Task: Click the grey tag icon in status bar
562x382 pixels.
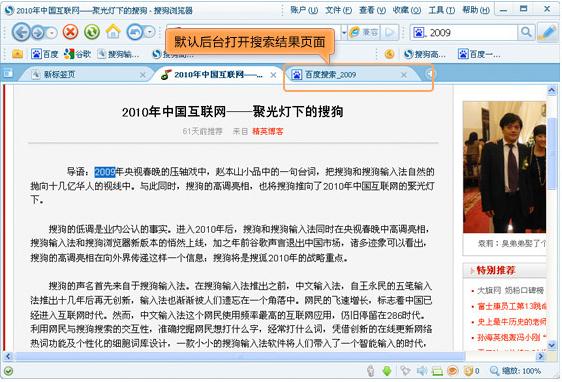Action: (405, 371)
